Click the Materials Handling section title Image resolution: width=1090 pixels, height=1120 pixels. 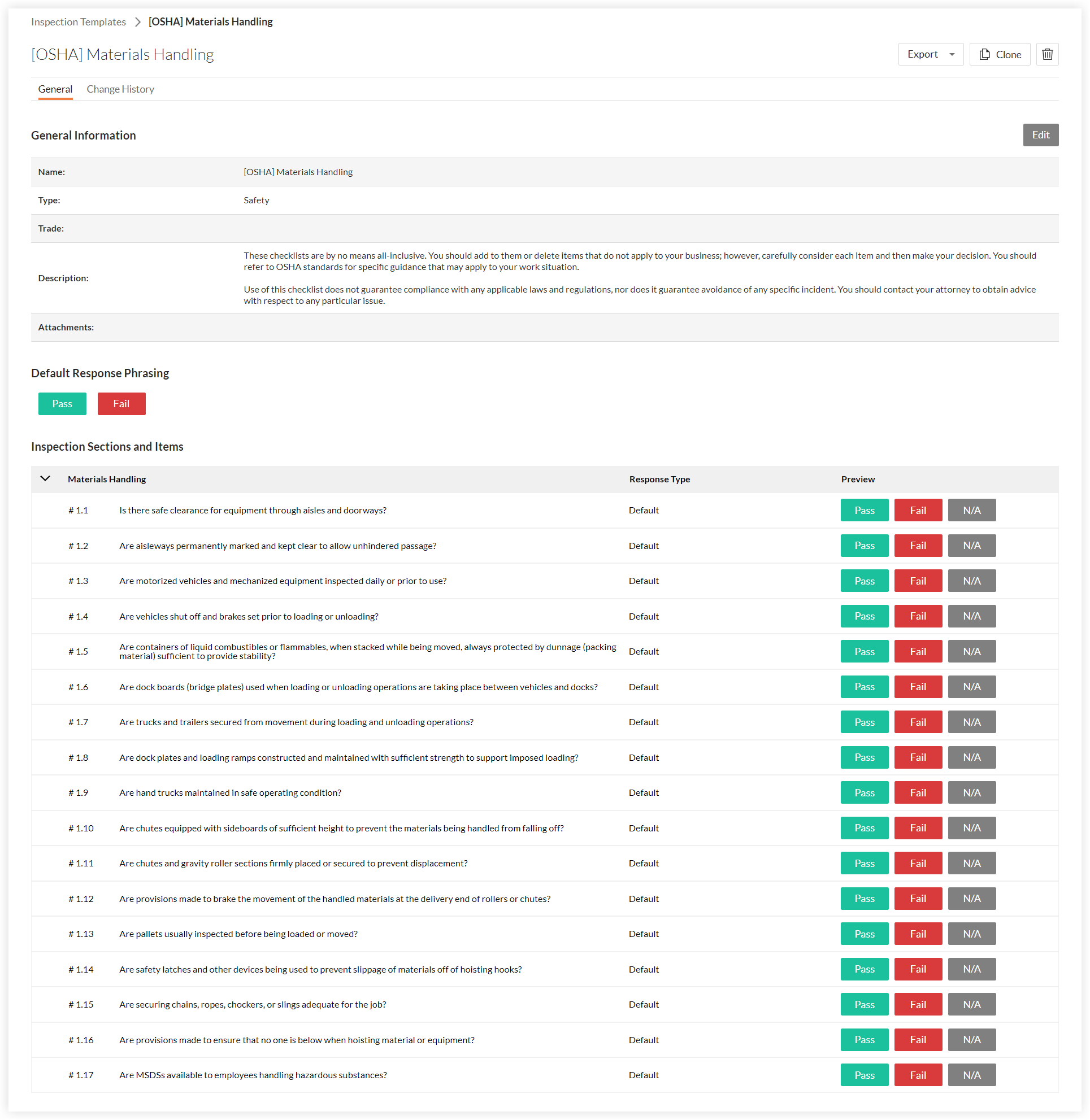106,479
